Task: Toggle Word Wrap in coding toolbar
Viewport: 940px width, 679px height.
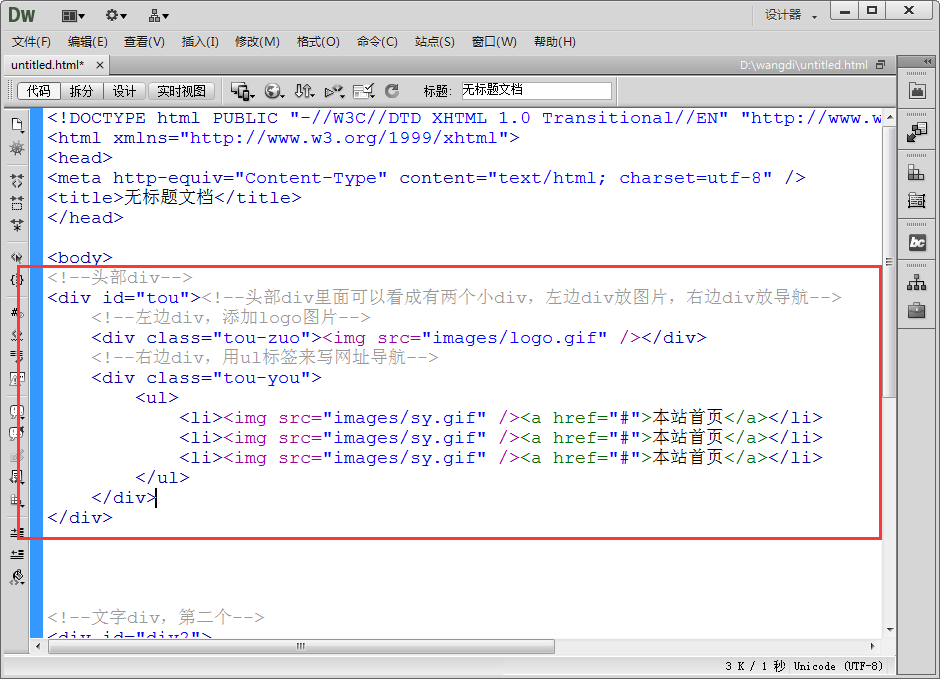Action: pos(17,357)
